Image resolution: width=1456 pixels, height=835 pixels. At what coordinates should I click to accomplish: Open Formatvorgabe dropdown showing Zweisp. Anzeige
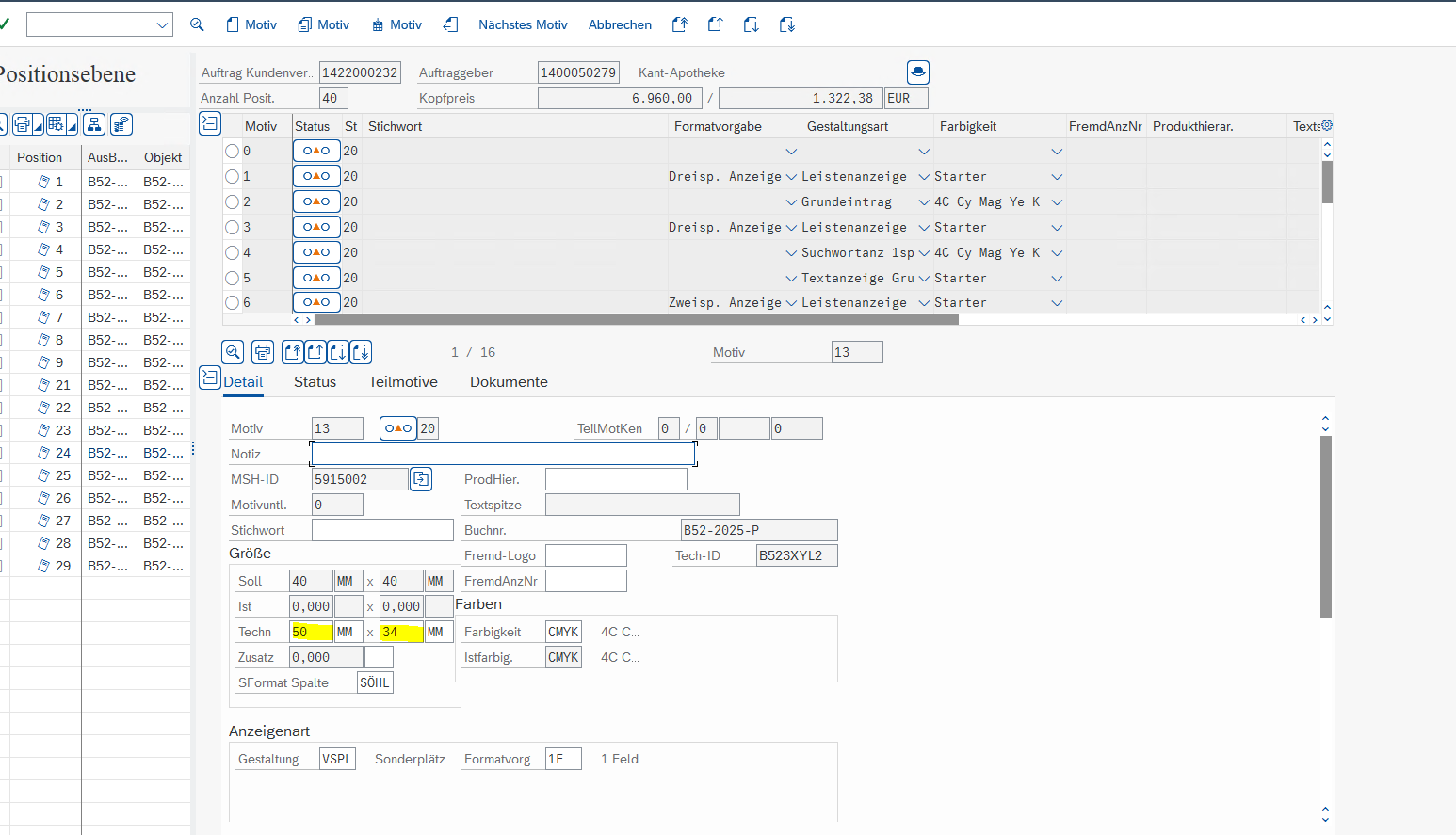791,303
